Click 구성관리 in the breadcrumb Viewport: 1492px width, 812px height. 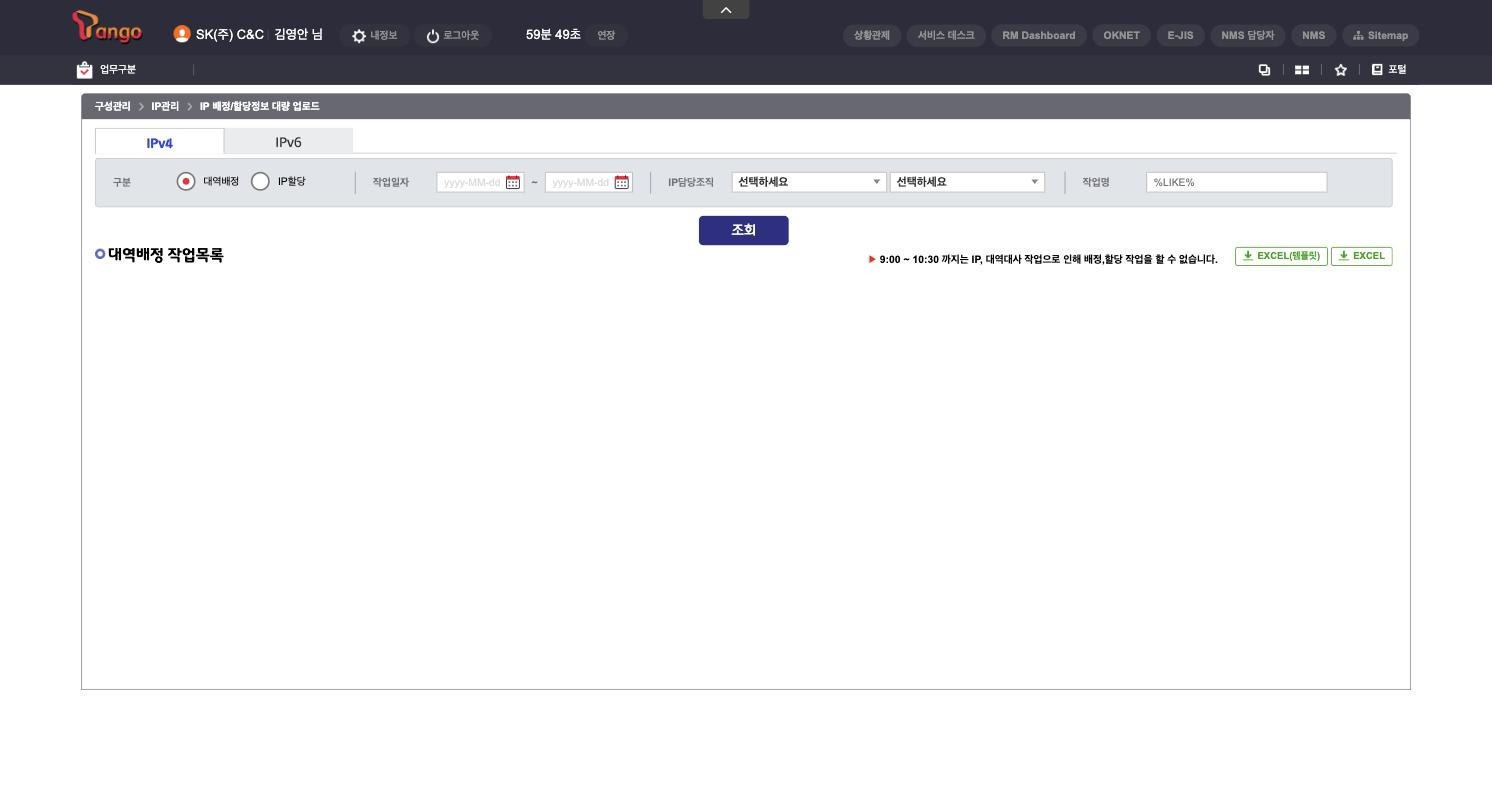[113, 107]
